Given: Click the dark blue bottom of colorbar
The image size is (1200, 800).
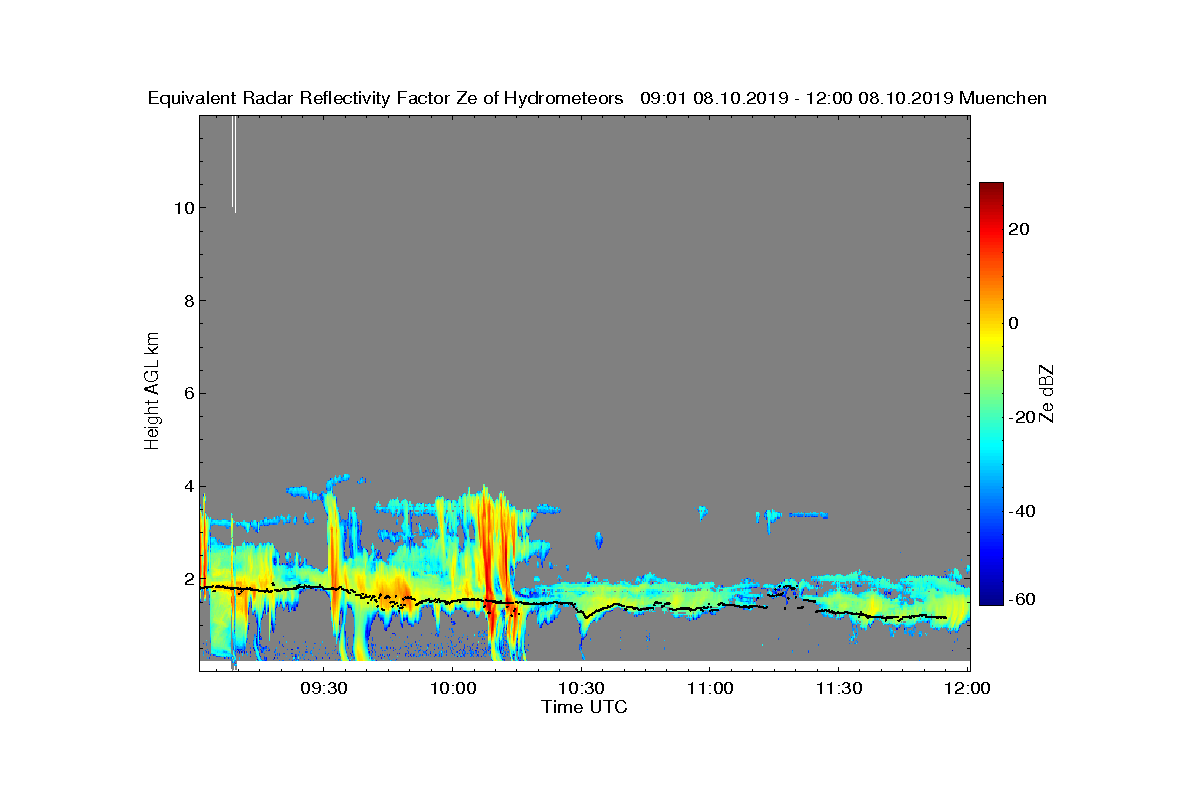Looking at the screenshot, I should (x=991, y=599).
